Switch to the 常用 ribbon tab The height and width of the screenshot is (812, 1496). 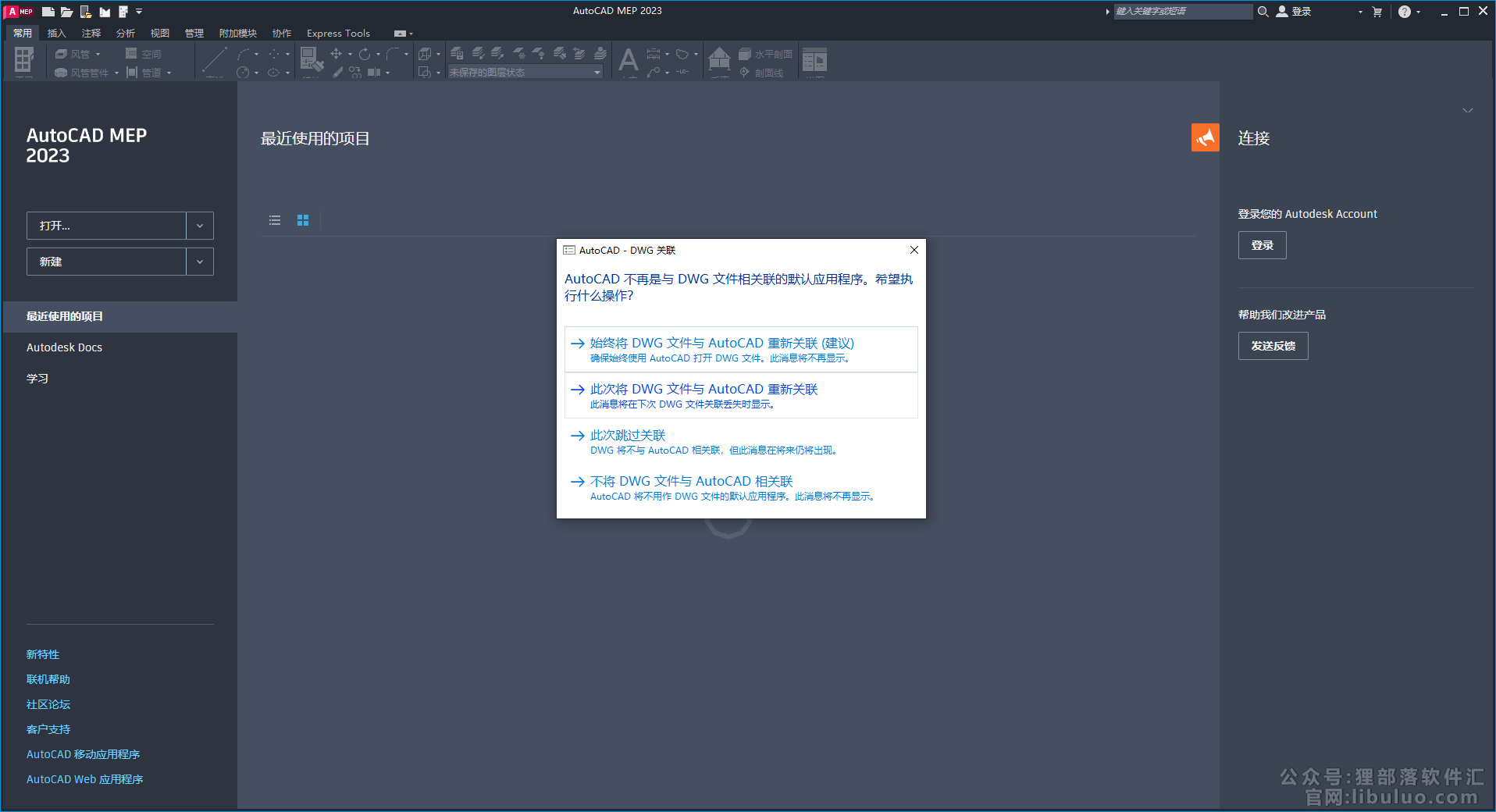[23, 33]
